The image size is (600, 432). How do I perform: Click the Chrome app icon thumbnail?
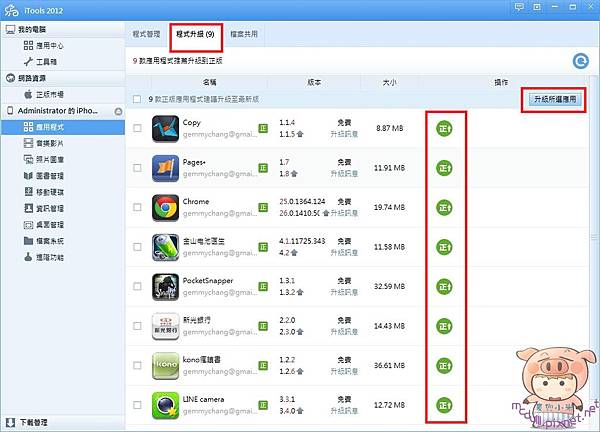(x=165, y=208)
